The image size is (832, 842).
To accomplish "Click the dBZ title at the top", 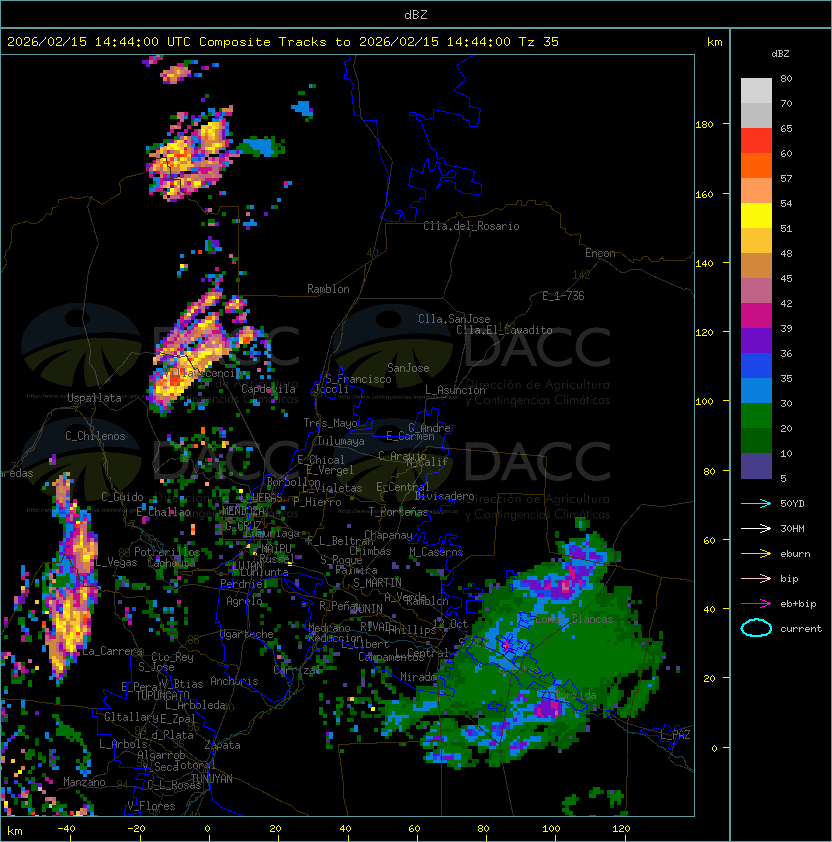I will pyautogui.click(x=416, y=14).
